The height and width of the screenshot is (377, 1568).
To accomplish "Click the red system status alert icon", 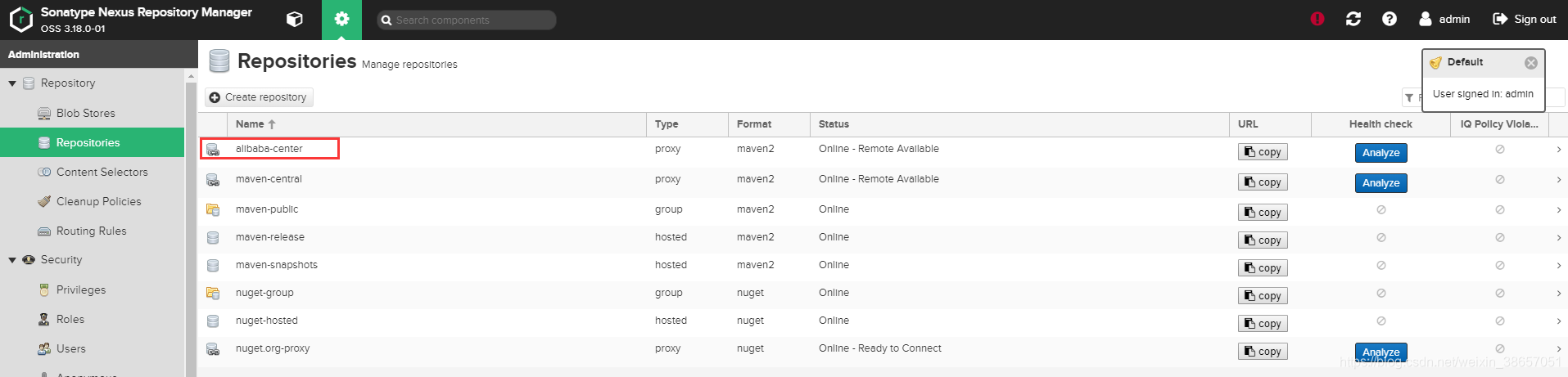I will (x=1317, y=19).
